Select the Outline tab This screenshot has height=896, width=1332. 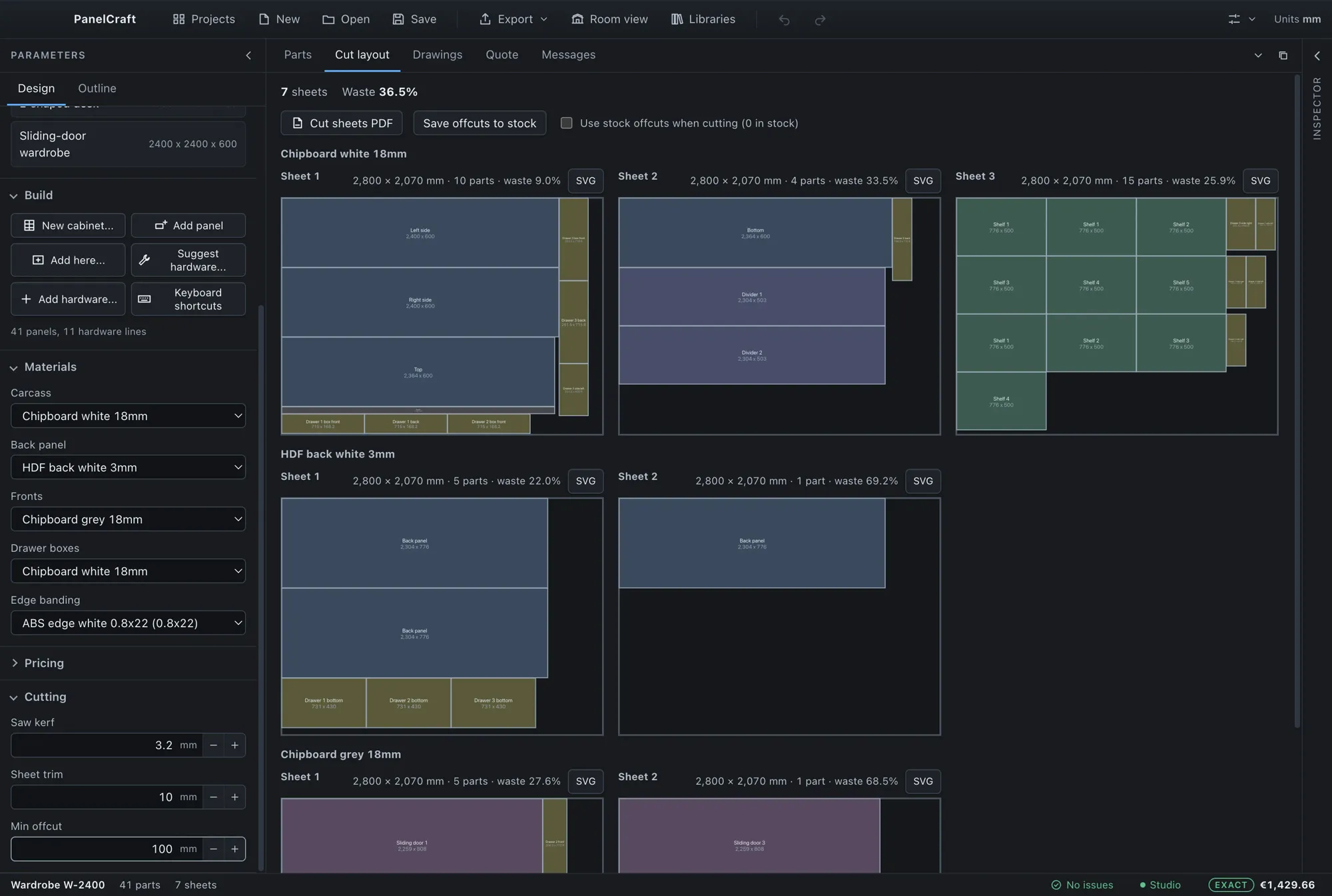coord(97,89)
